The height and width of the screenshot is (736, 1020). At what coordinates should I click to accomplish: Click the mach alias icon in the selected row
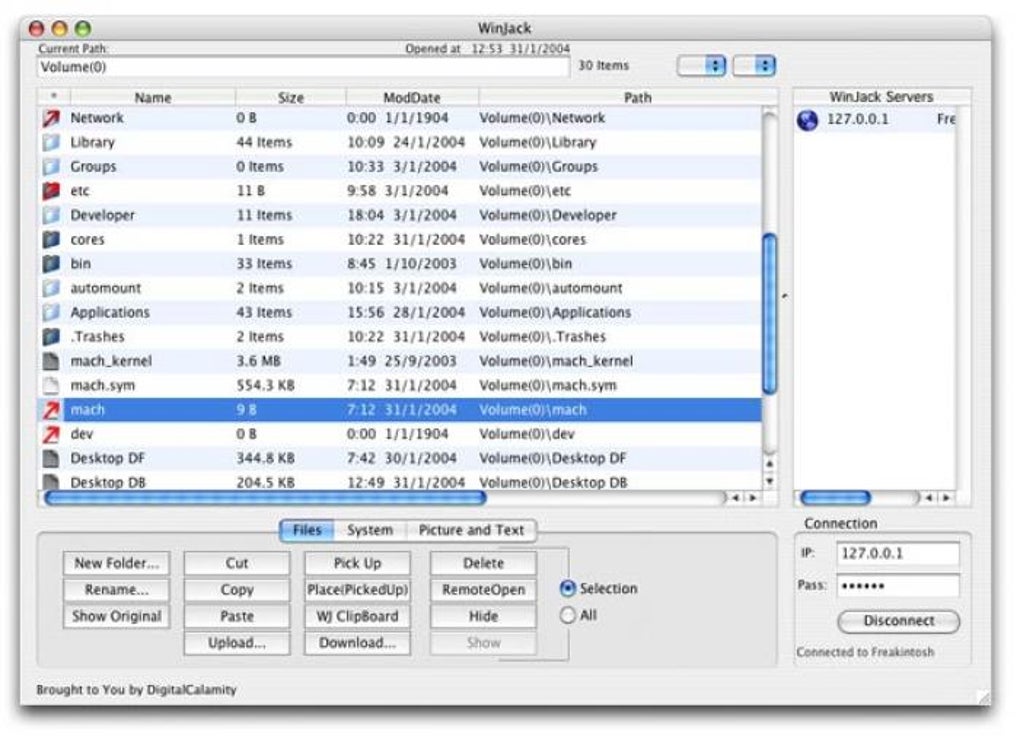click(51, 409)
